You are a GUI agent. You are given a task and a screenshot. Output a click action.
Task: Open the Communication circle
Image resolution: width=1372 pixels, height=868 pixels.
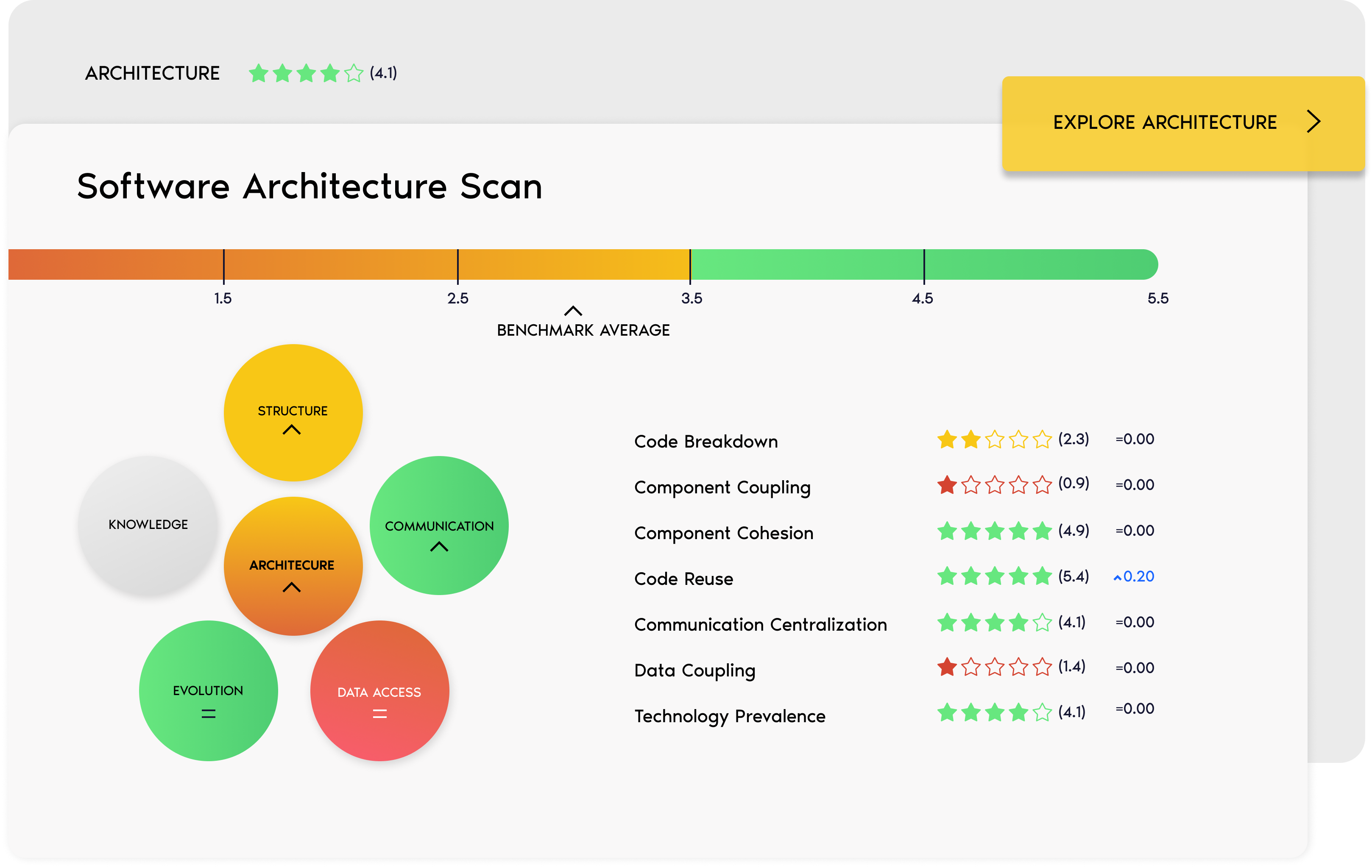tap(439, 526)
